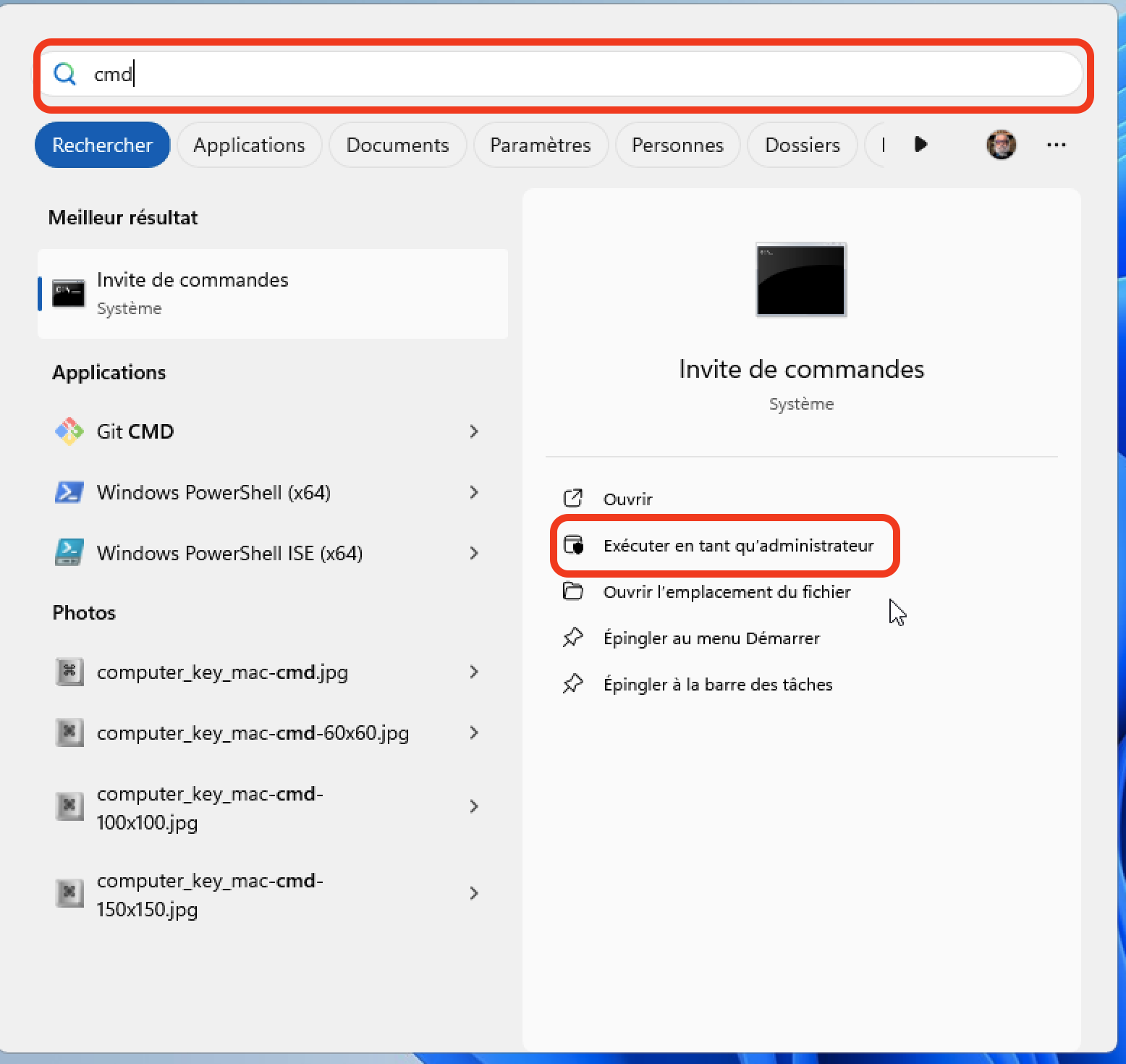Select computer_key_mac-cmd-150x150.jpg file name
This screenshot has height=1064, width=1126.
(210, 895)
